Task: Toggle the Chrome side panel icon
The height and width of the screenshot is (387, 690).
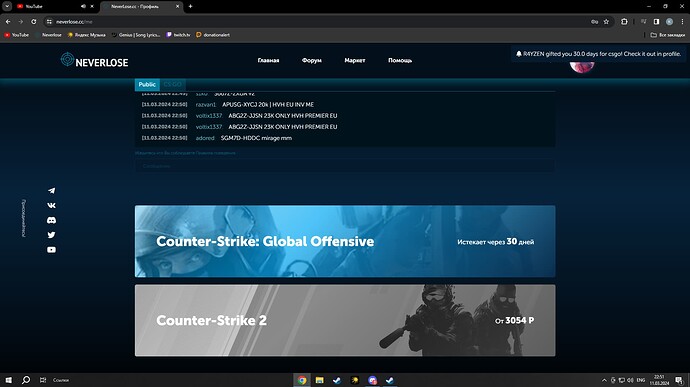Action: tap(656, 22)
